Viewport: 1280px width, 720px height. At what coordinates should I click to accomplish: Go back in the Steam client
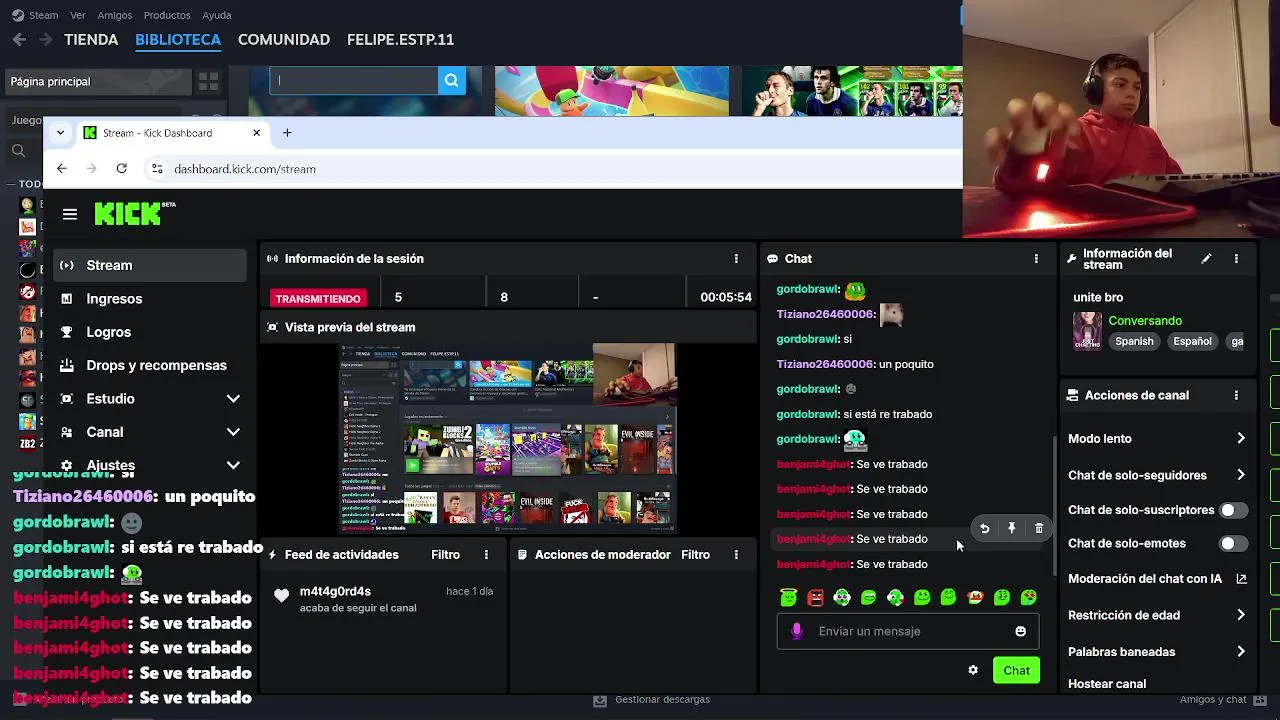19,40
